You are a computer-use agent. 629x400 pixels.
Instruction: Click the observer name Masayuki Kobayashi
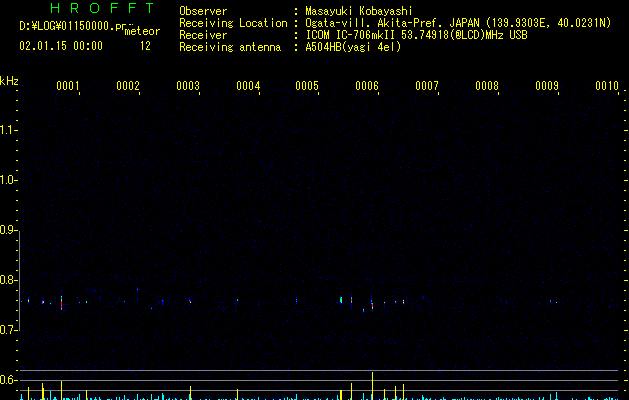coord(359,11)
